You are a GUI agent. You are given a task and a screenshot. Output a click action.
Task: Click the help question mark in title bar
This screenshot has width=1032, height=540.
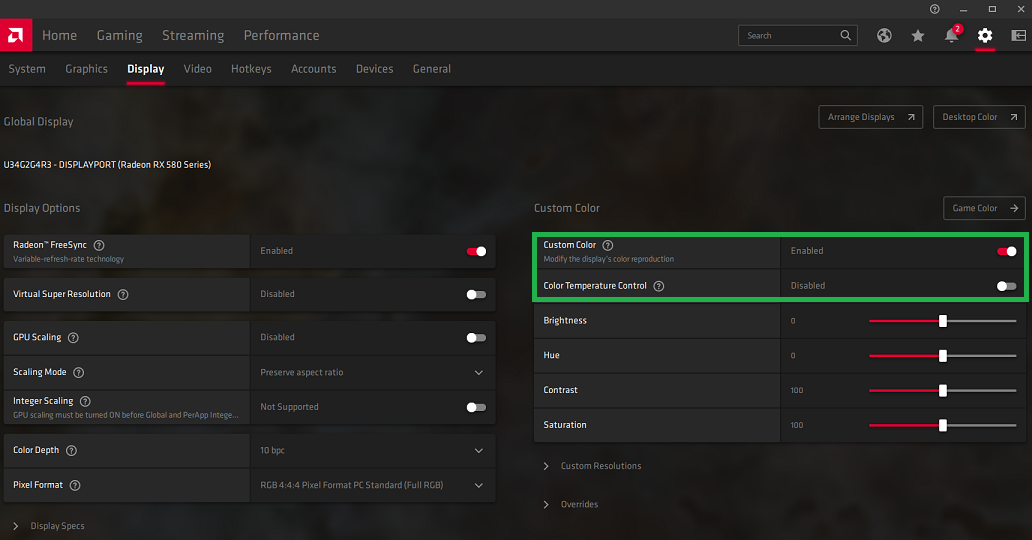(x=935, y=9)
